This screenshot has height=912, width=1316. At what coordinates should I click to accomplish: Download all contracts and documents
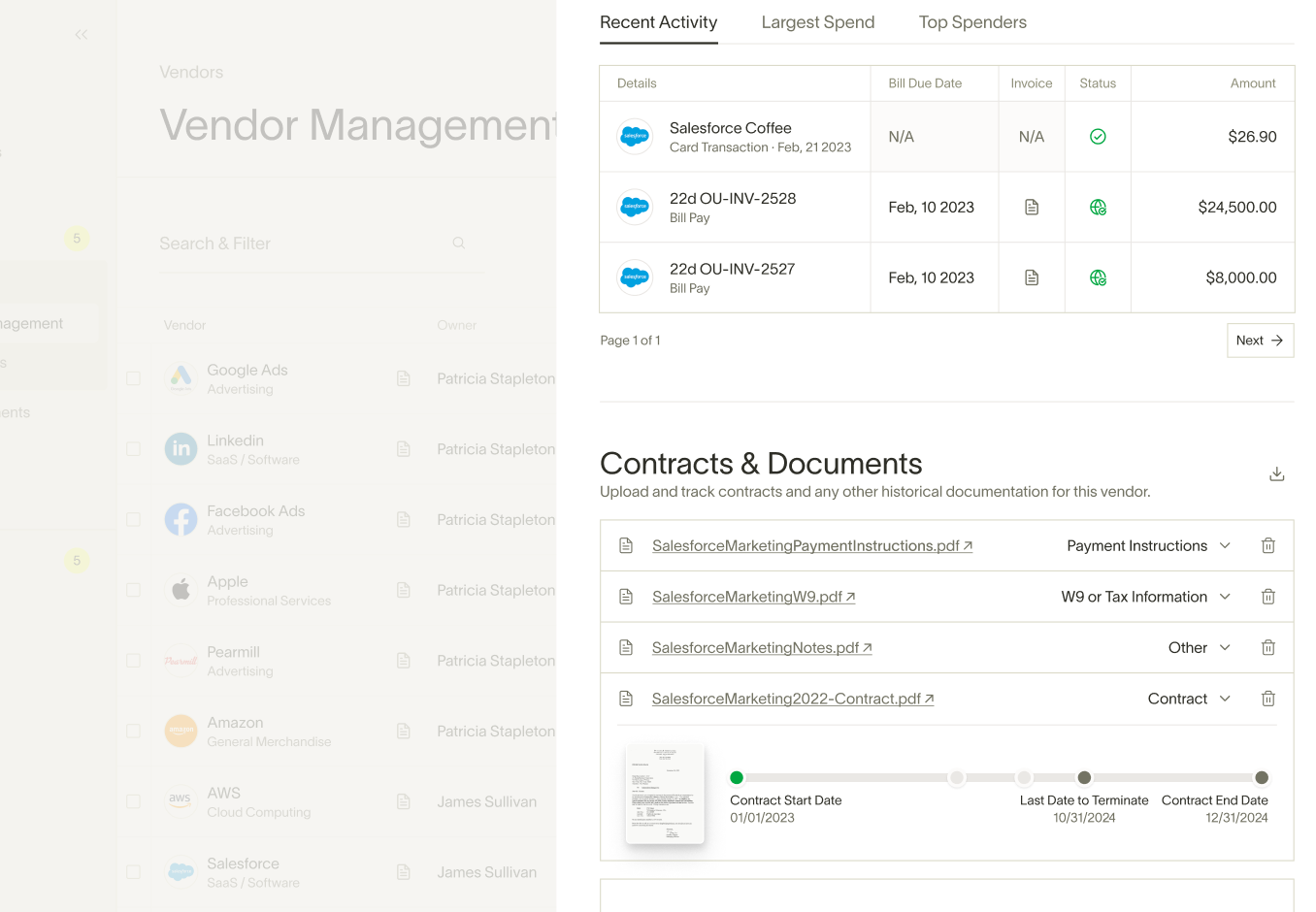click(1277, 473)
